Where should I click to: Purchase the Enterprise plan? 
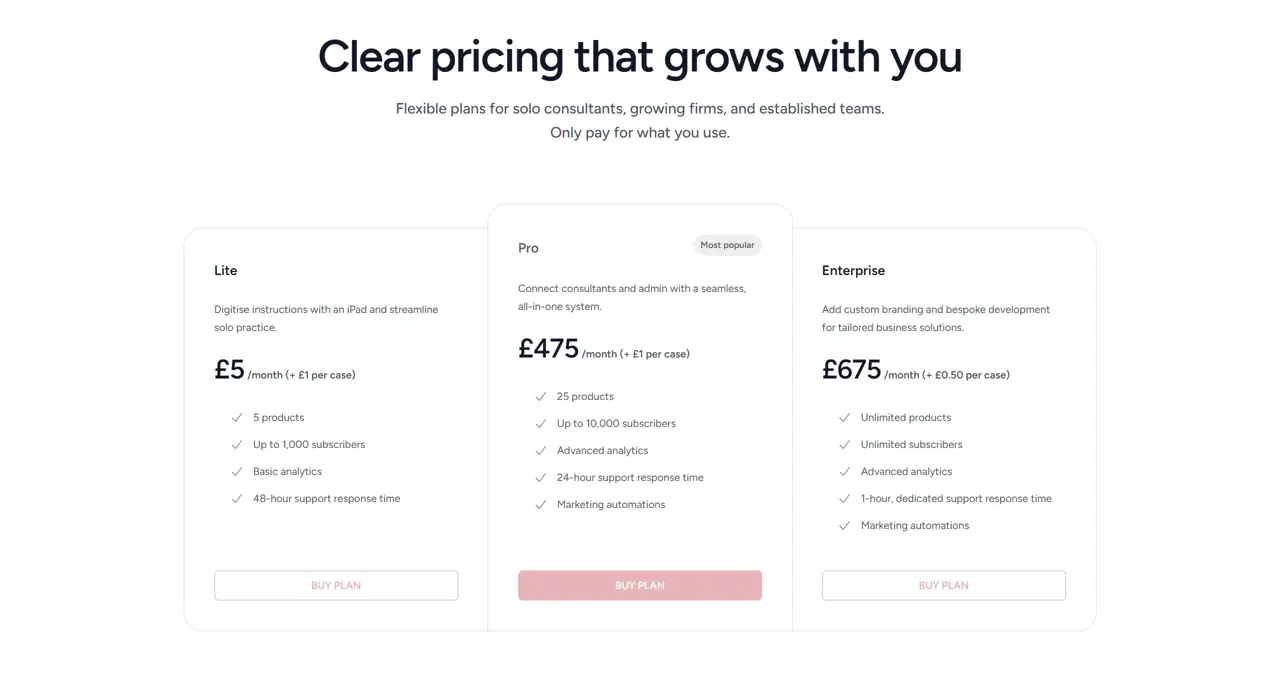point(944,586)
